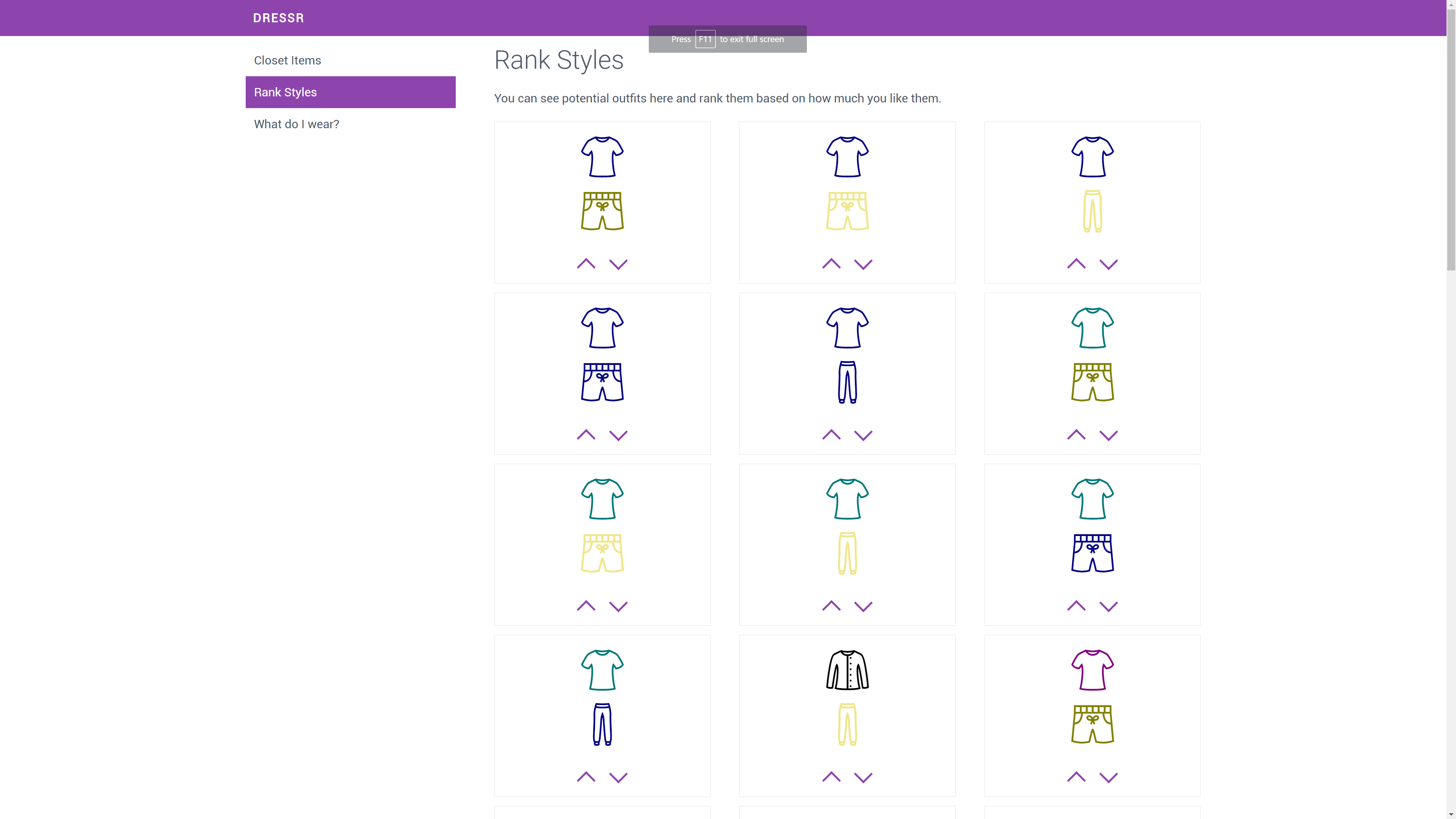Viewport: 1456px width, 819px height.
Task: Downvote the teal shirt with navy pants outfit
Action: coord(618,778)
